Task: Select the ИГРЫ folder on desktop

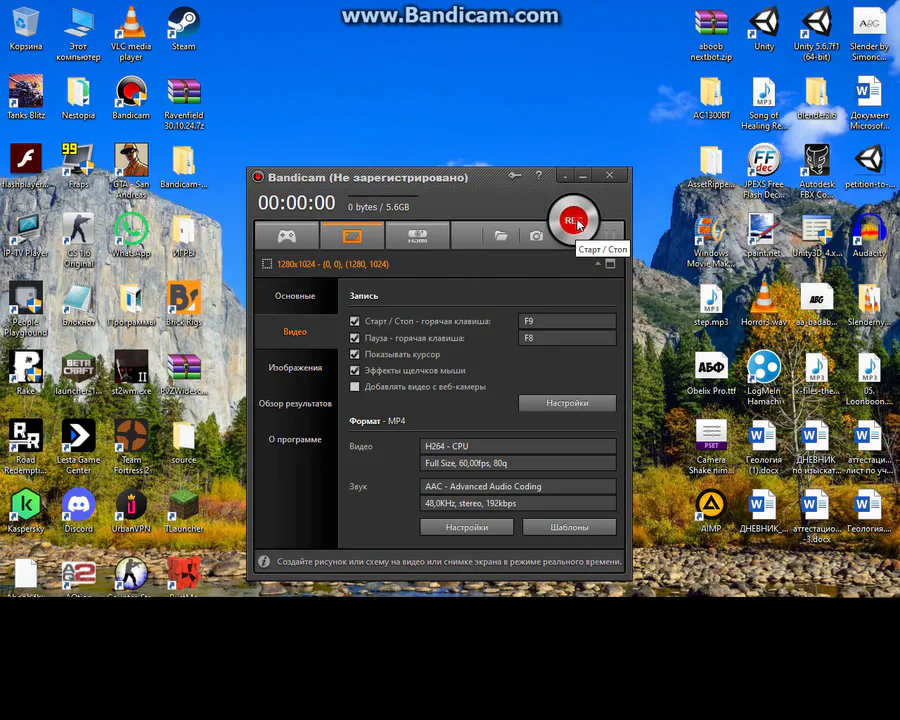Action: pyautogui.click(x=184, y=235)
